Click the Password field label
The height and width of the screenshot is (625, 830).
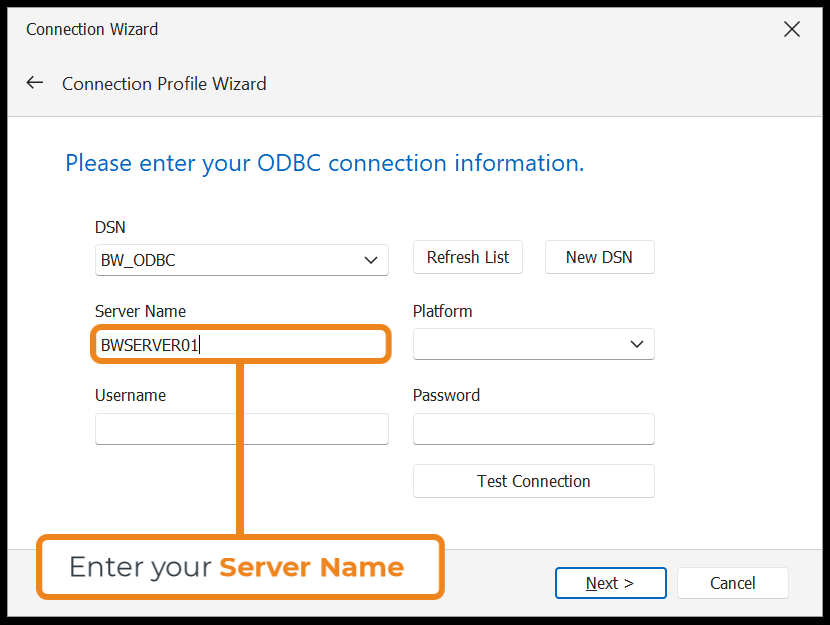446,395
